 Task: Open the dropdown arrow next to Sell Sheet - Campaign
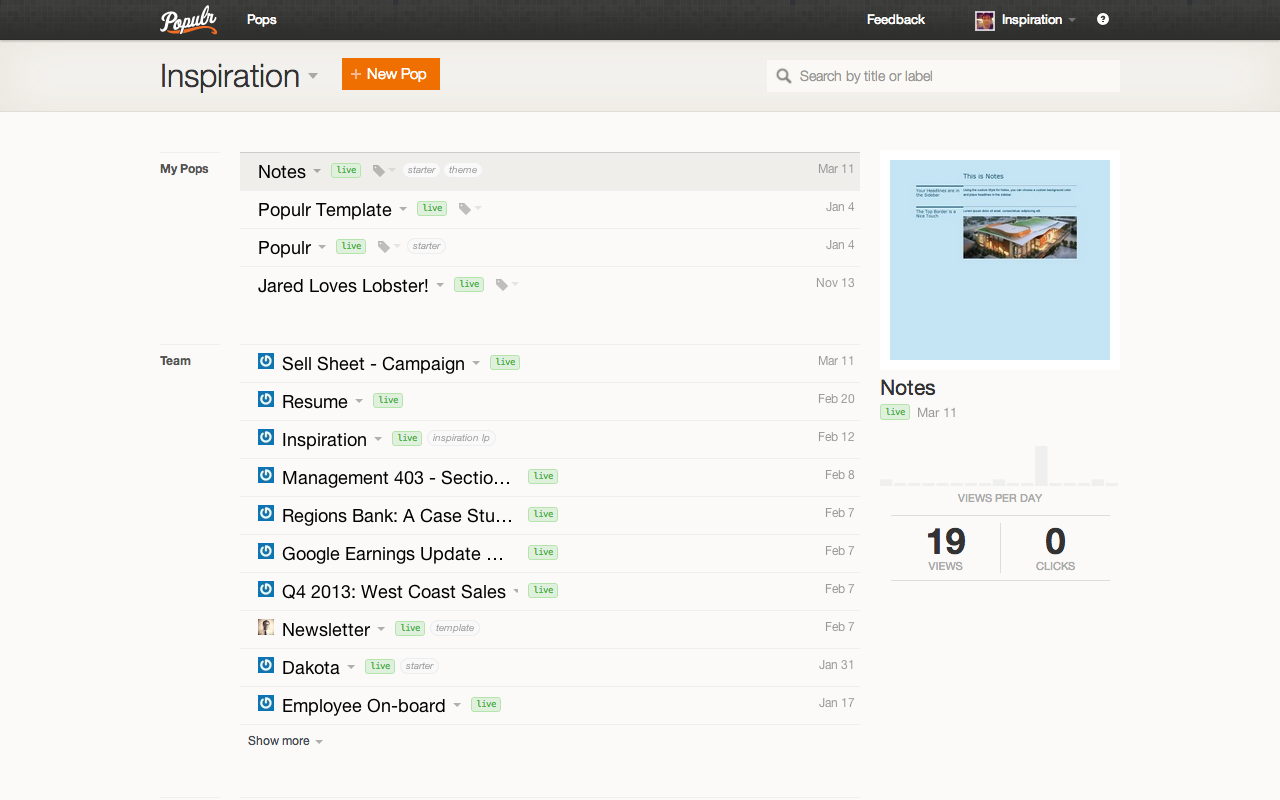[476, 364]
